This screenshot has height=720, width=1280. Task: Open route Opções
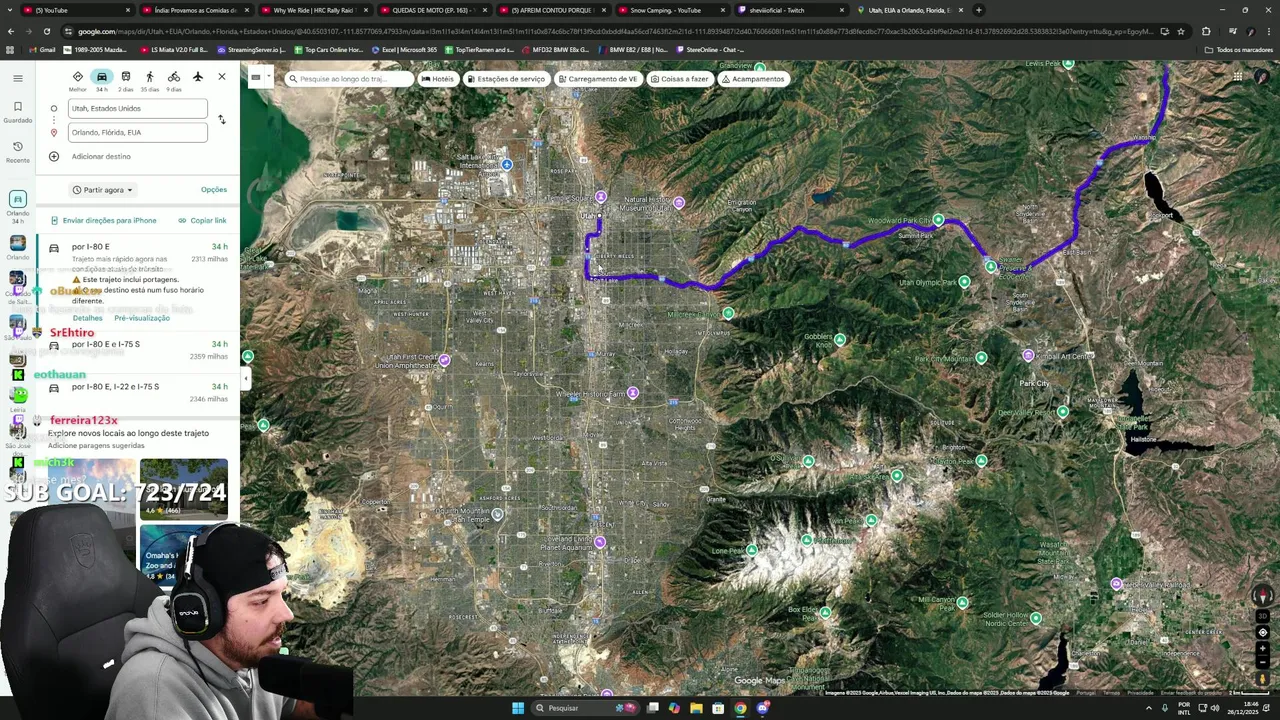click(x=214, y=190)
